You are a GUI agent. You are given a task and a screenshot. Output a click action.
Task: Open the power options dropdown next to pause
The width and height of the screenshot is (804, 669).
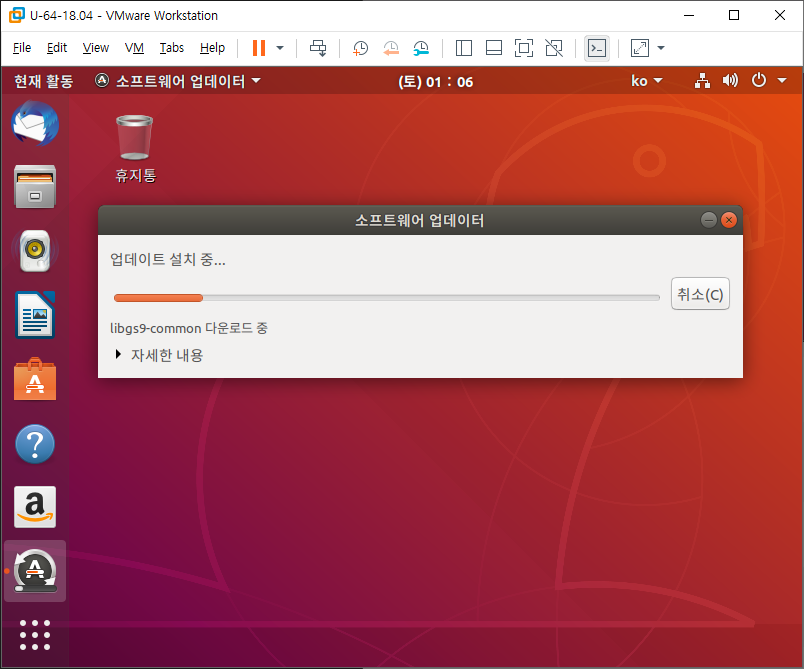click(280, 48)
